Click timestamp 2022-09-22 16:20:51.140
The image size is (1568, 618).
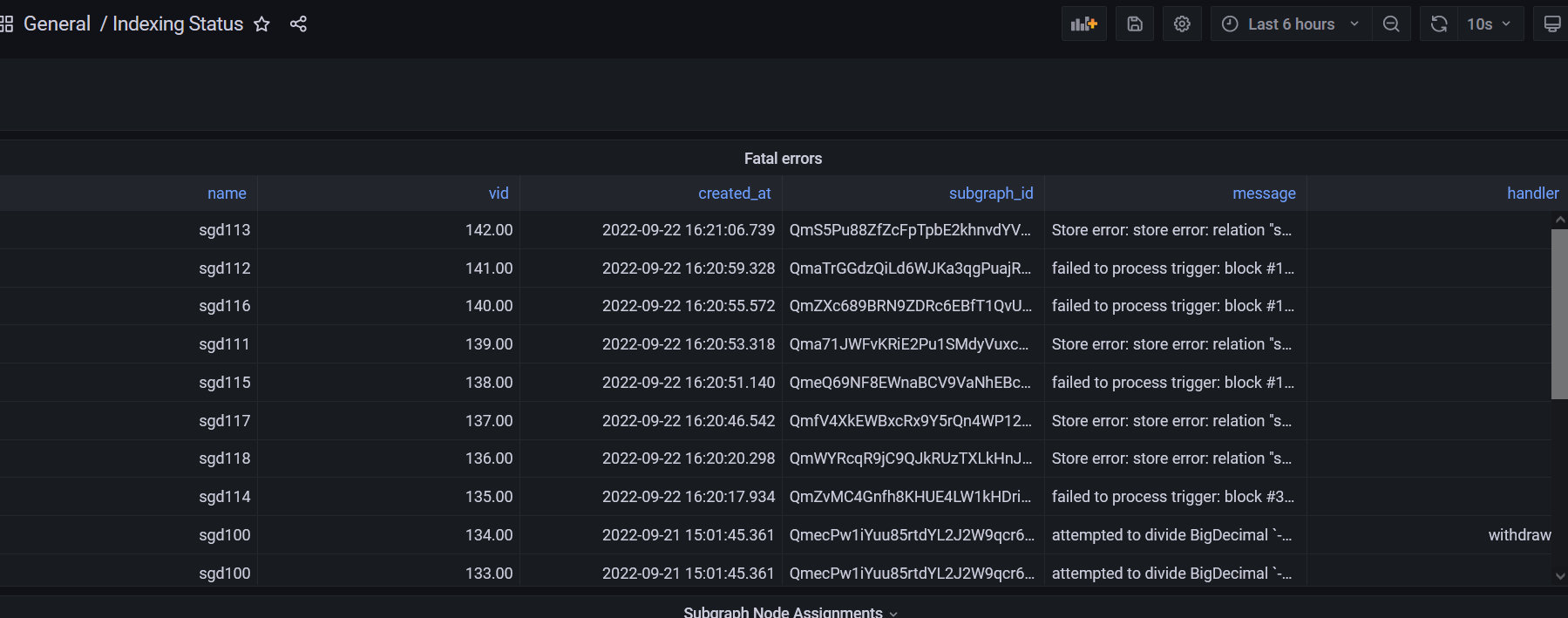[689, 383]
